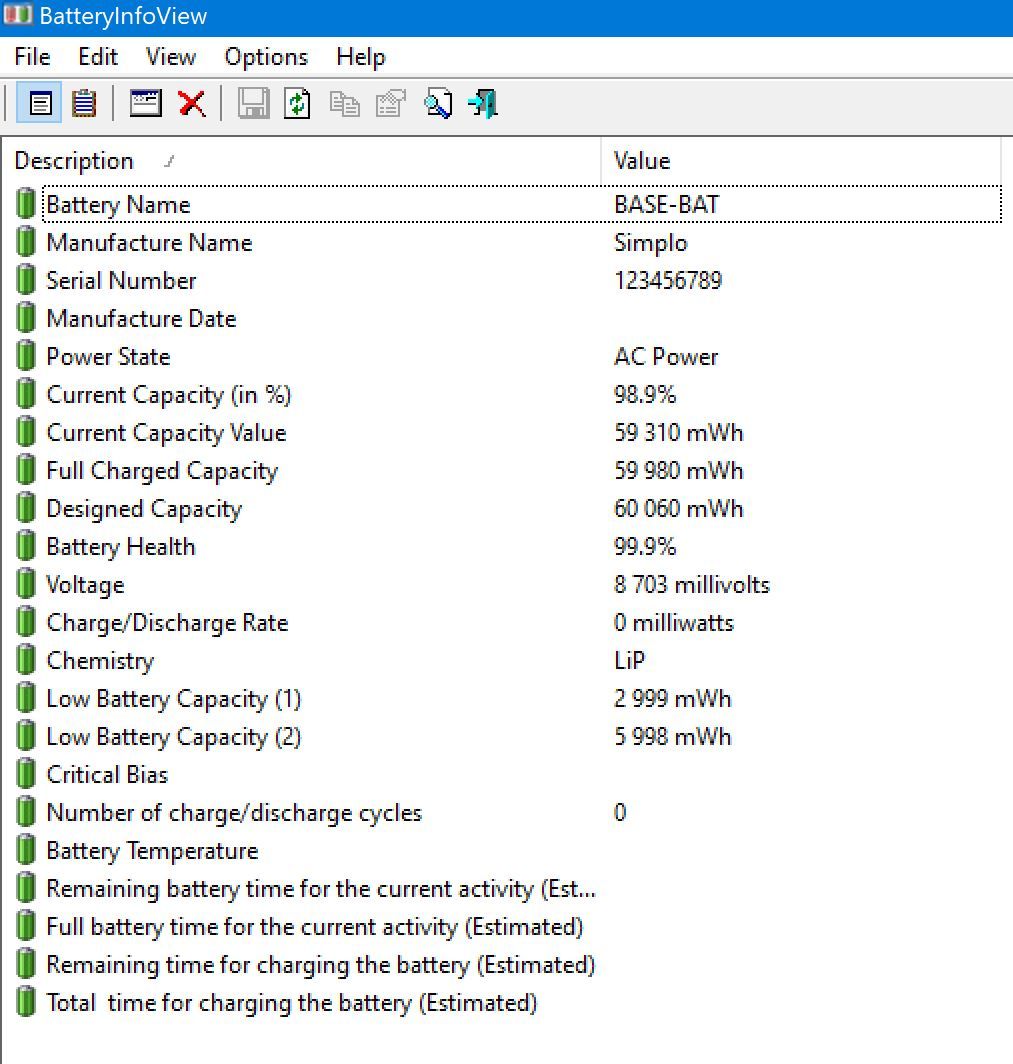Image resolution: width=1013 pixels, height=1064 pixels.
Task: Click the item properties toolbar icon
Action: click(391, 104)
